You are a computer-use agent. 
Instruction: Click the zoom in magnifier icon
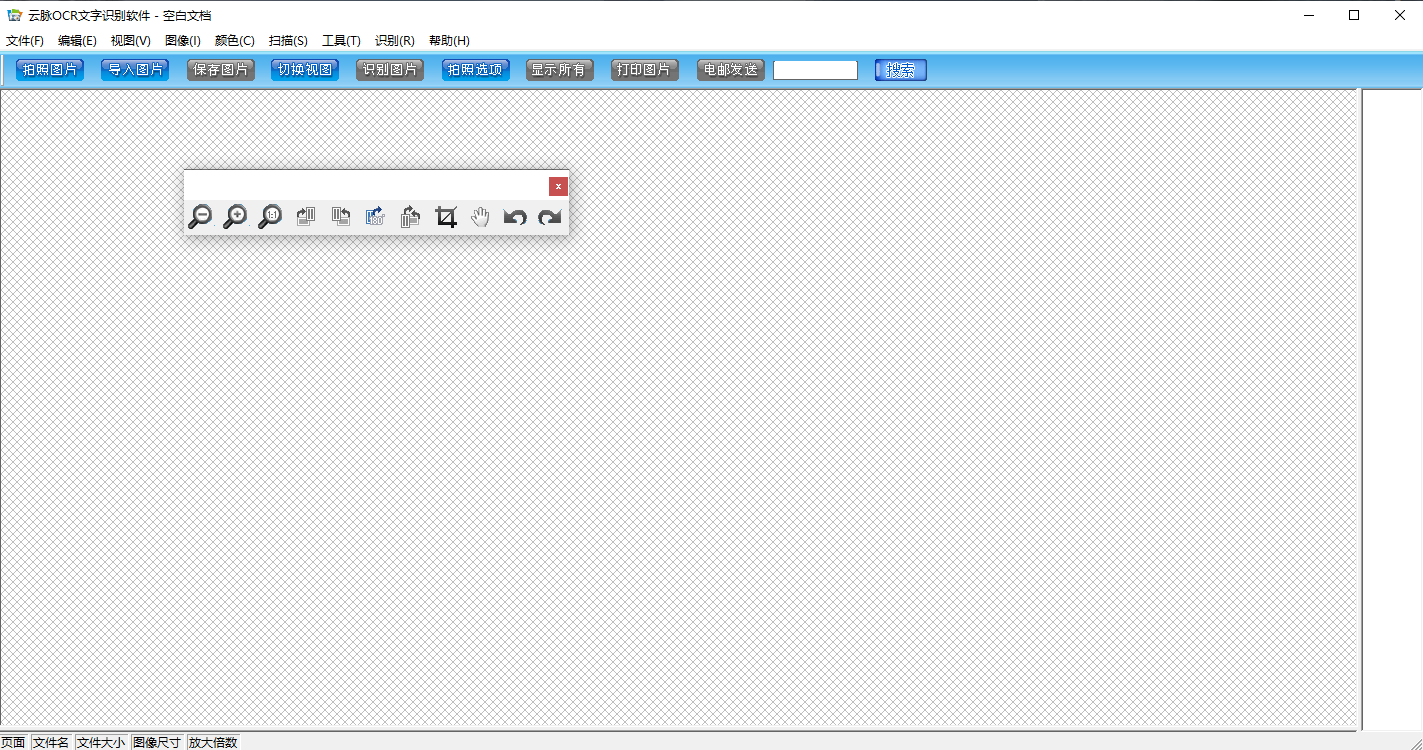pyautogui.click(x=235, y=217)
